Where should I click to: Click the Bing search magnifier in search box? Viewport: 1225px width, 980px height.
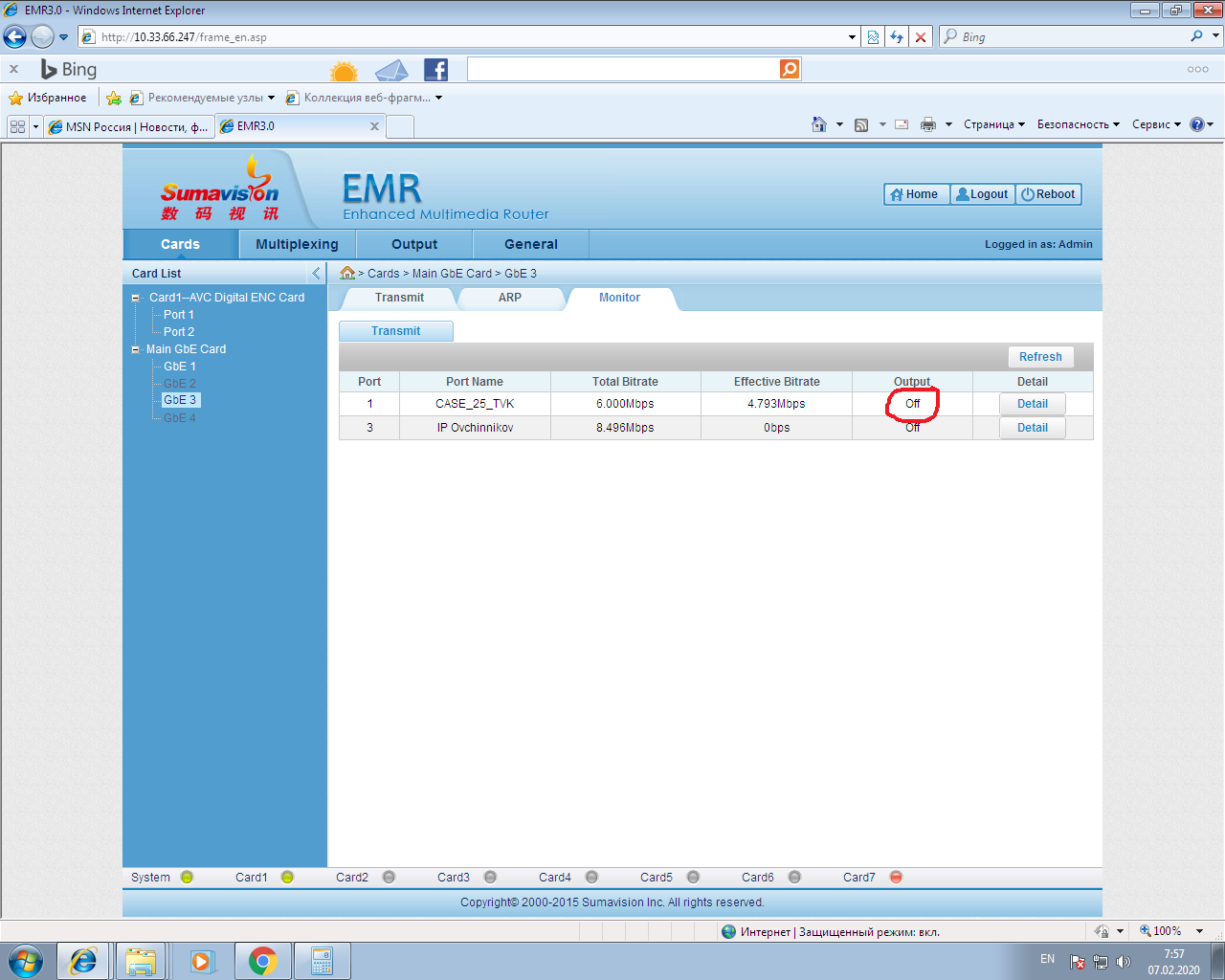[1196, 36]
